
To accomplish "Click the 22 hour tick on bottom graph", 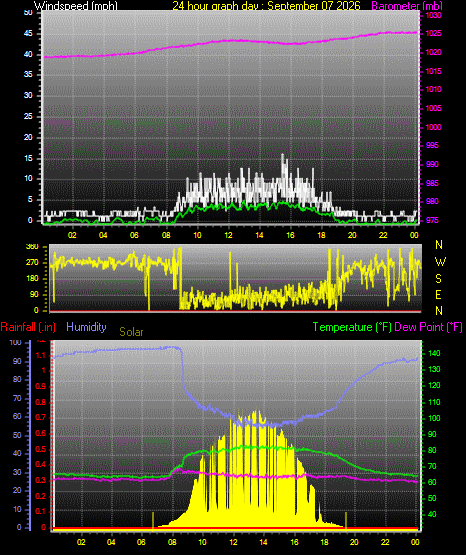I will pos(385,542).
